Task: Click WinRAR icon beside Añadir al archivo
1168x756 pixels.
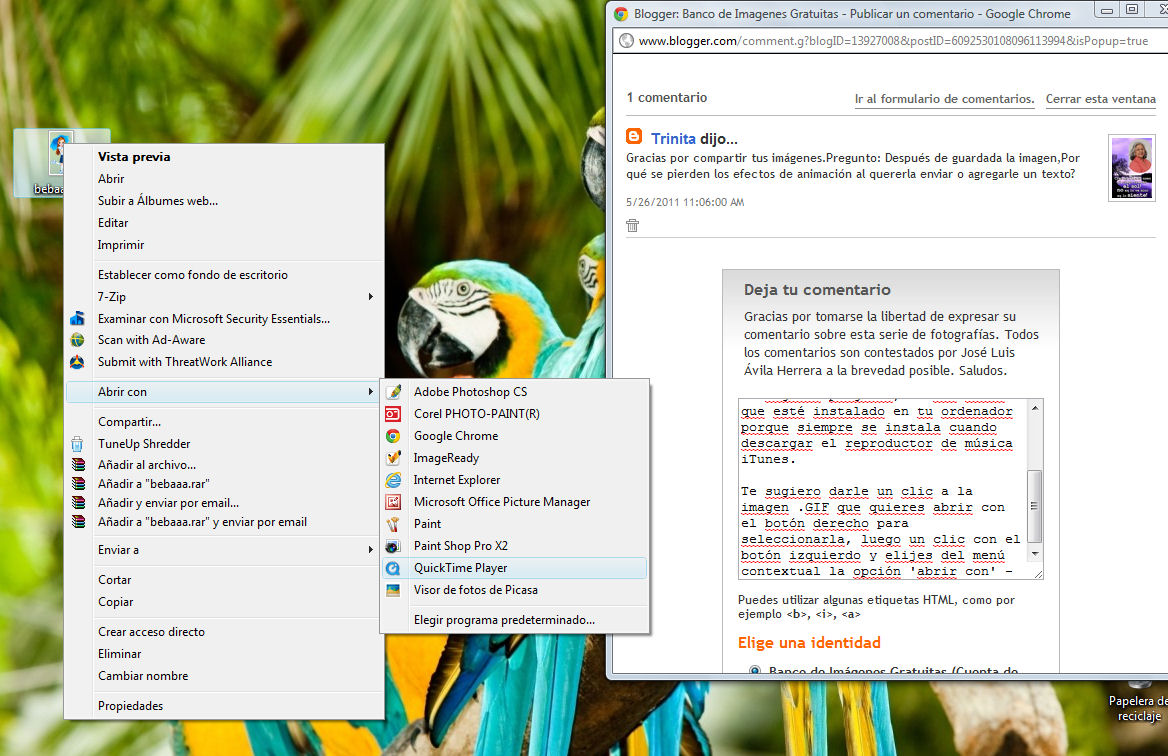Action: point(77,465)
